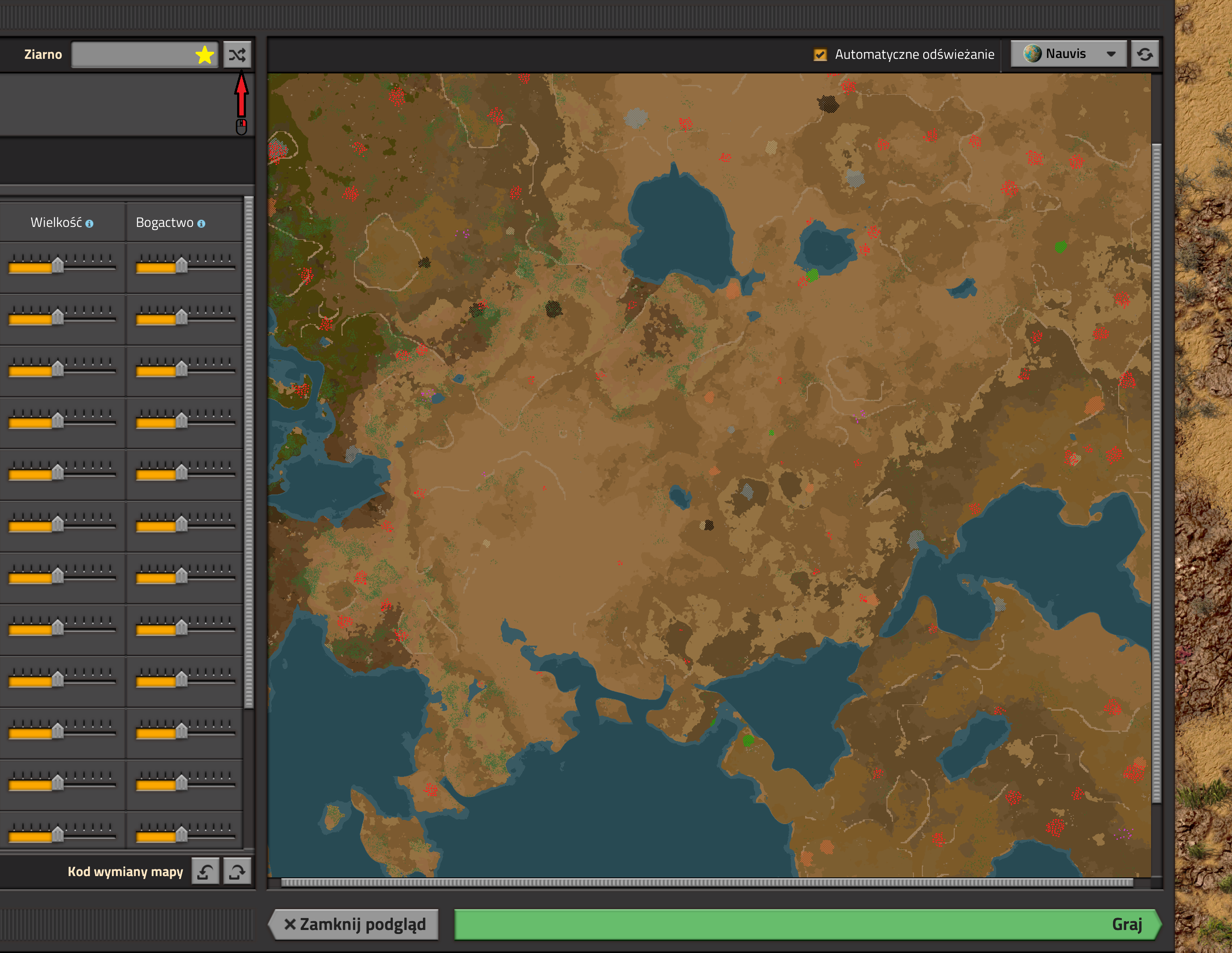The image size is (1232, 953).
Task: Click the map preview horizontal scrollbar
Action: coord(707,883)
